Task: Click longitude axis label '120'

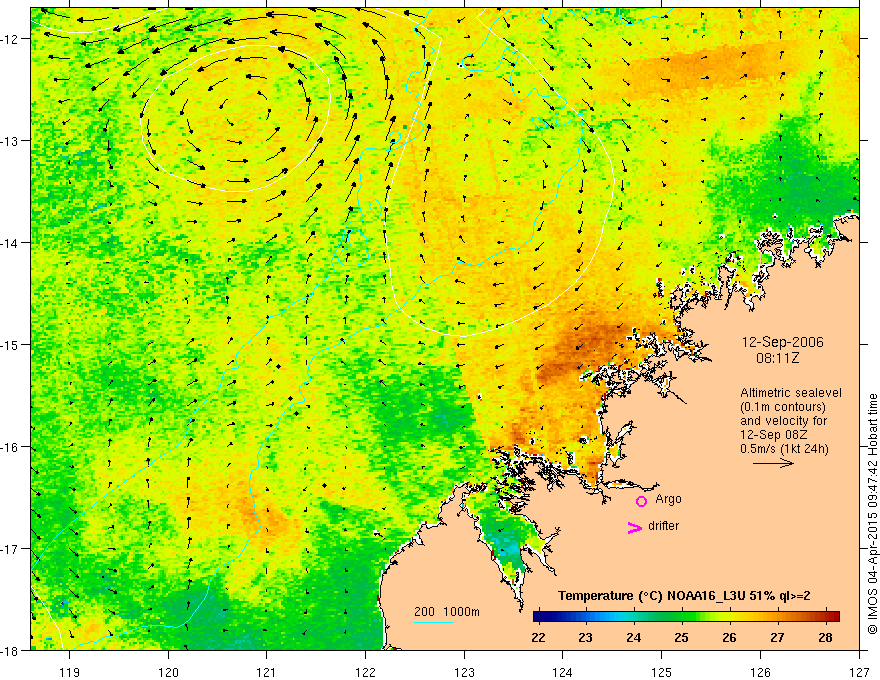Action: pyautogui.click(x=168, y=672)
